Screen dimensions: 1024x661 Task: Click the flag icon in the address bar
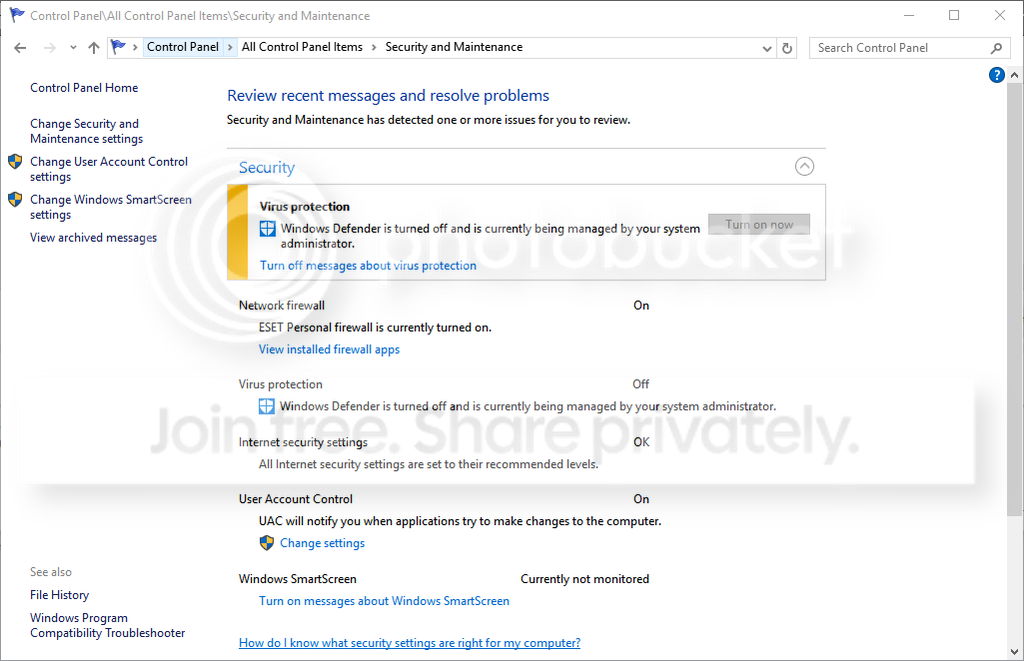click(x=118, y=46)
